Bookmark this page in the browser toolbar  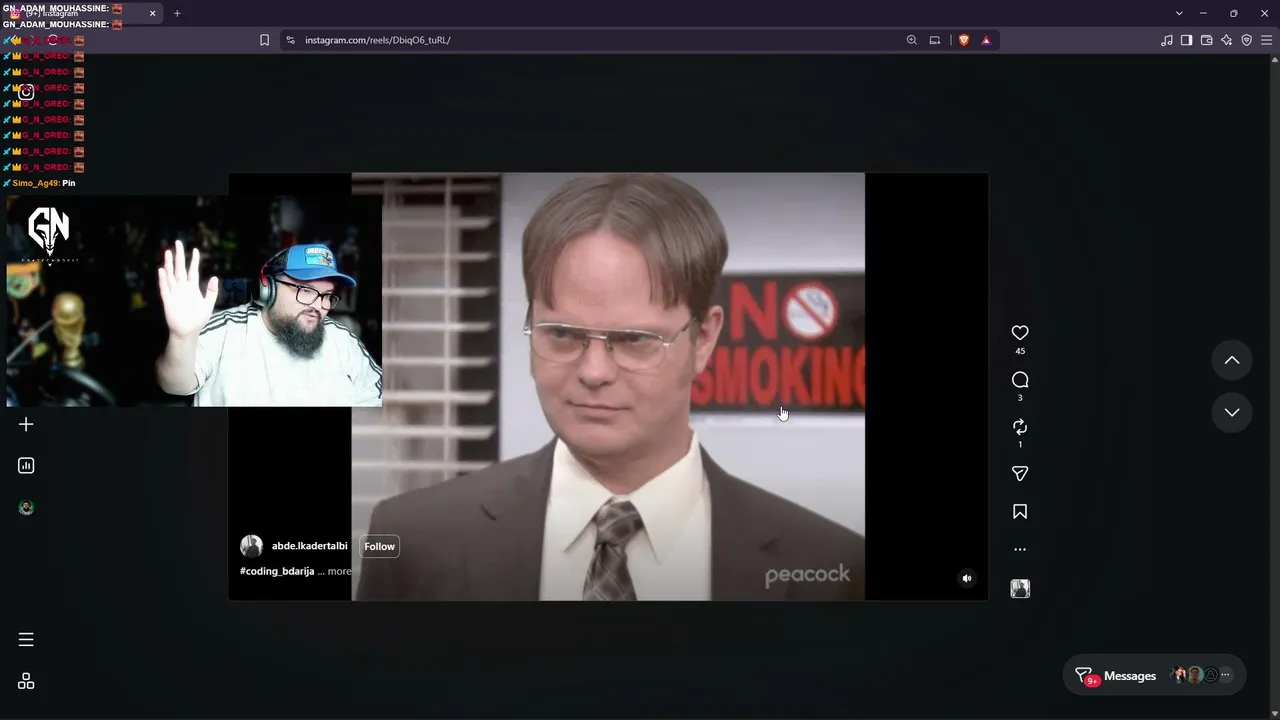(x=264, y=40)
